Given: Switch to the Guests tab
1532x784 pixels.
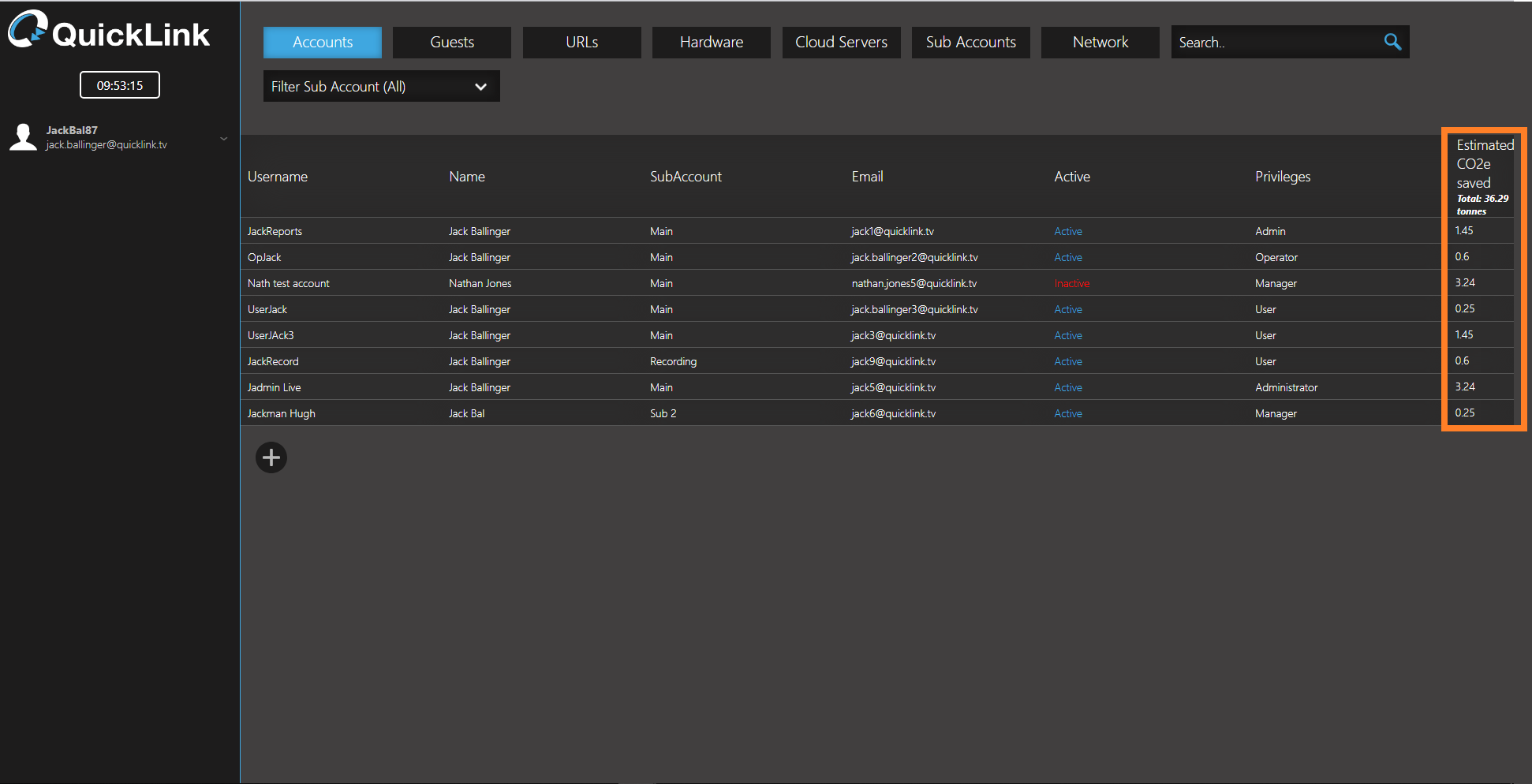Looking at the screenshot, I should coord(452,43).
